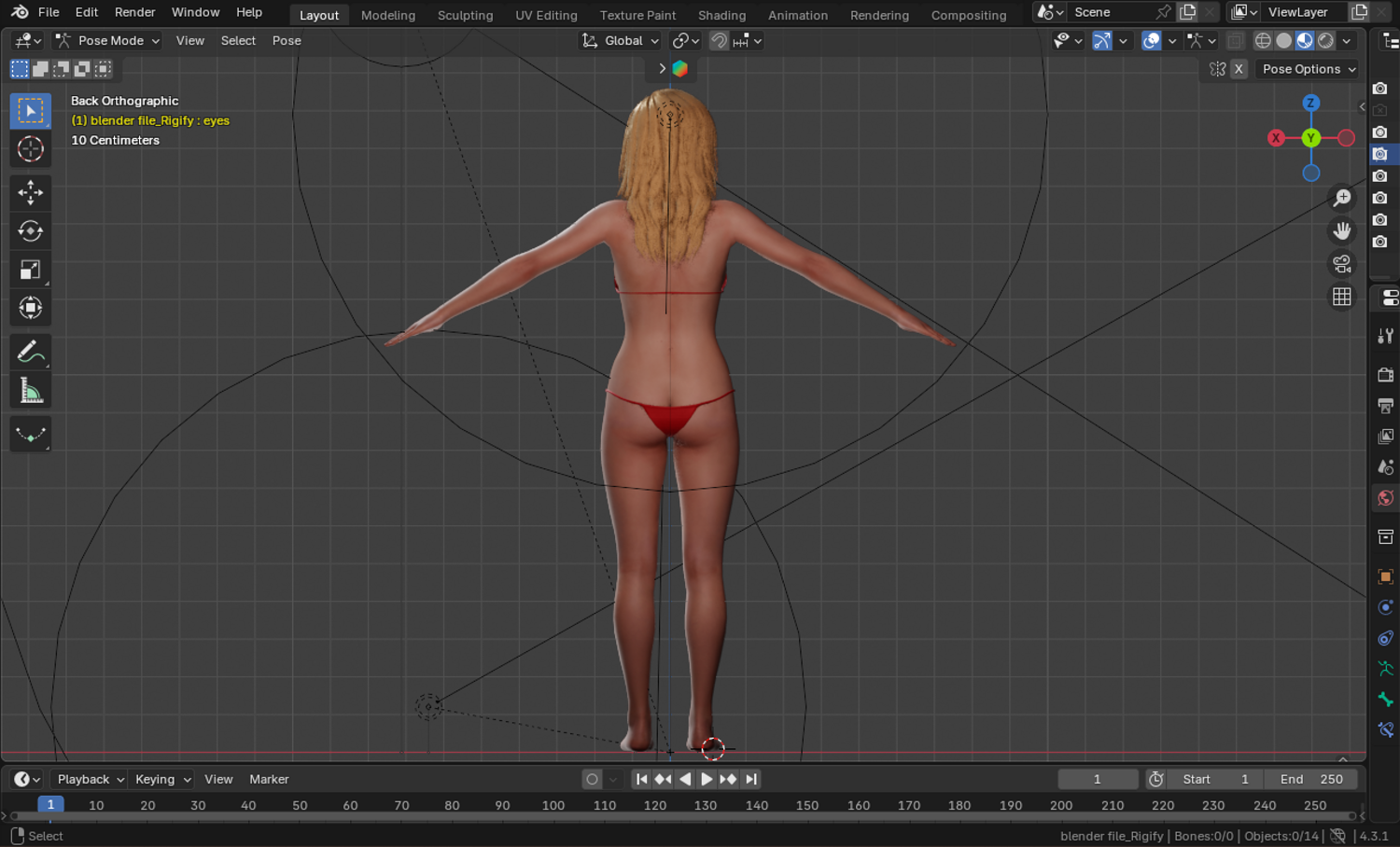Open the Pose Mode dropdown
Image resolution: width=1400 pixels, height=847 pixels.
coord(106,41)
